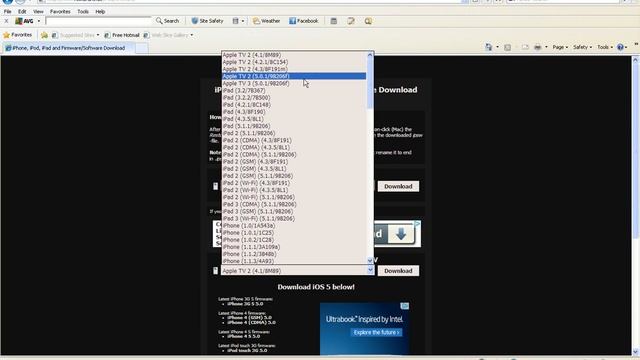Click the calendar-style icon after Facebook

coord(333,21)
